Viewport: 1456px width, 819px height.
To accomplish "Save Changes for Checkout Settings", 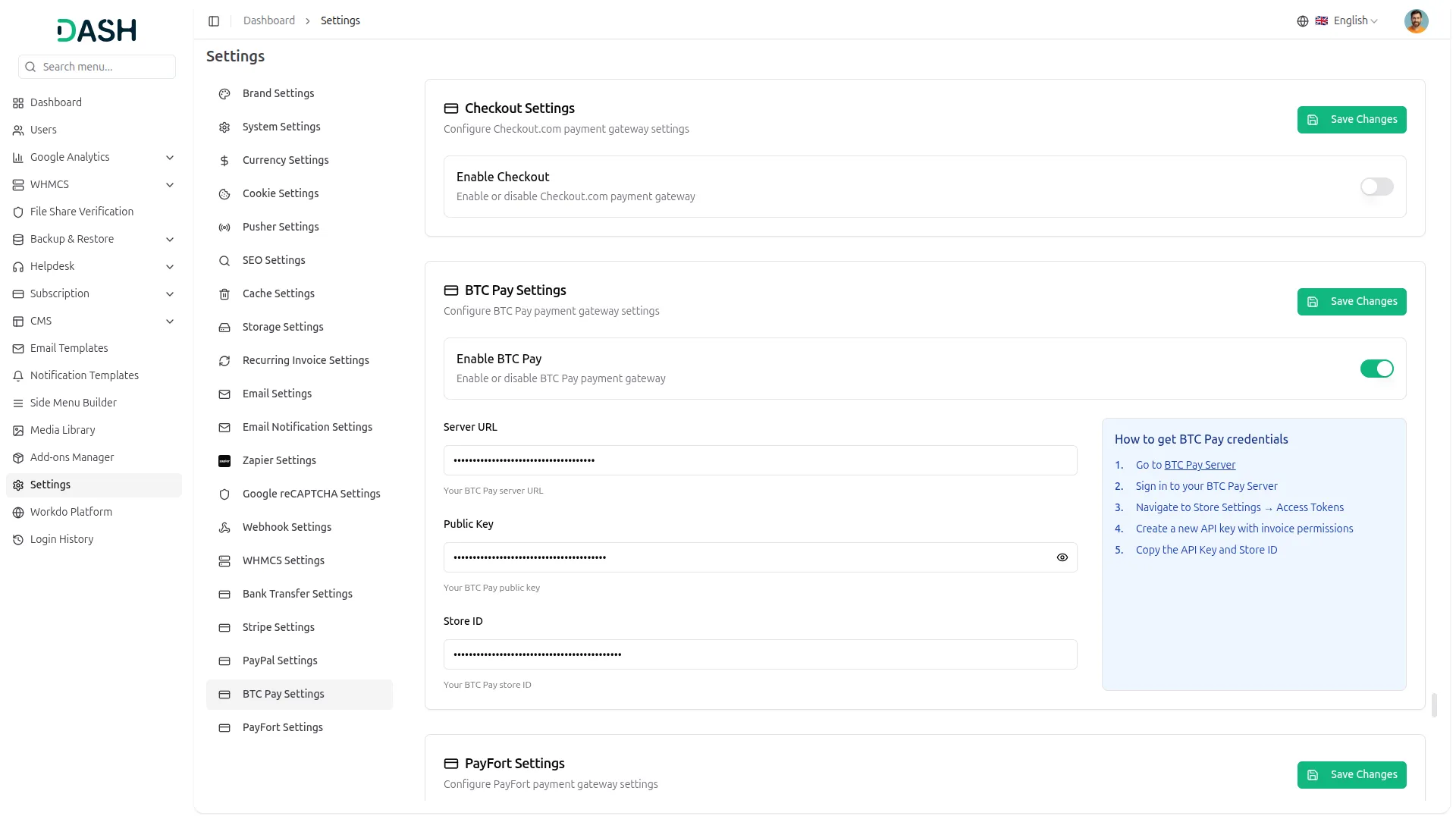I will [x=1351, y=120].
